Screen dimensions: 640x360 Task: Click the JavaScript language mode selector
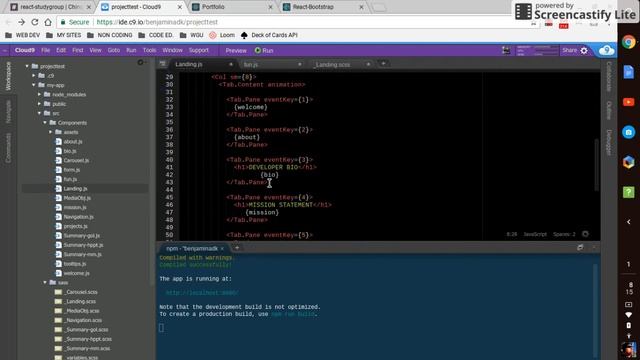click(535, 234)
